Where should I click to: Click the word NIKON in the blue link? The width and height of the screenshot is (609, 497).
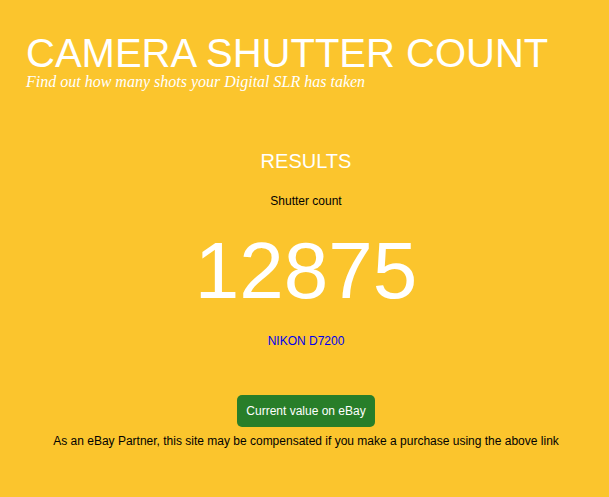pos(287,341)
